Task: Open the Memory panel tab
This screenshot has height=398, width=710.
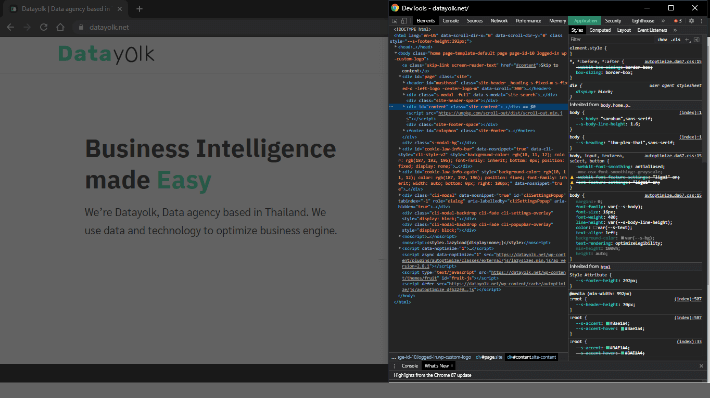Action: 557,21
